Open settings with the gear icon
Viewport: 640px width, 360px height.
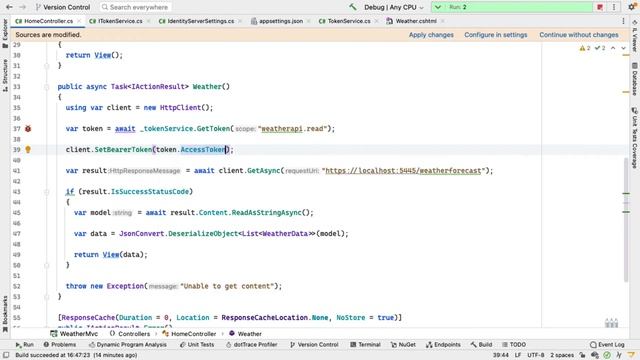click(x=632, y=7)
